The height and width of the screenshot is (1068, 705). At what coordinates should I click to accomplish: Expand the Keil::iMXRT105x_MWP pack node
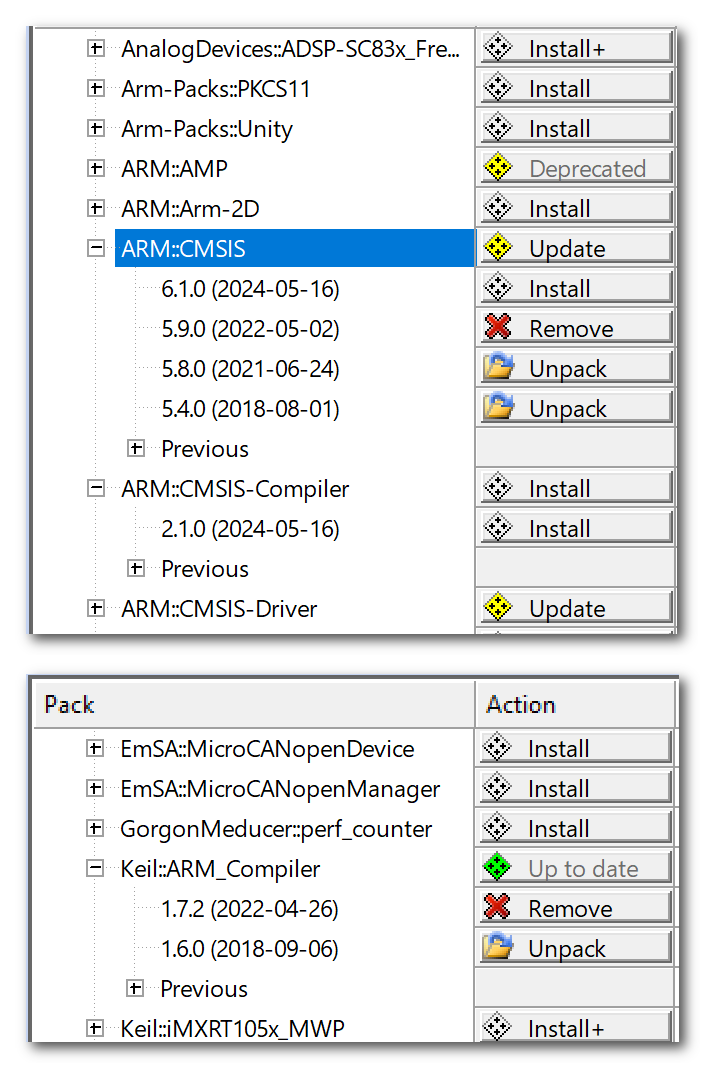coord(95,1028)
